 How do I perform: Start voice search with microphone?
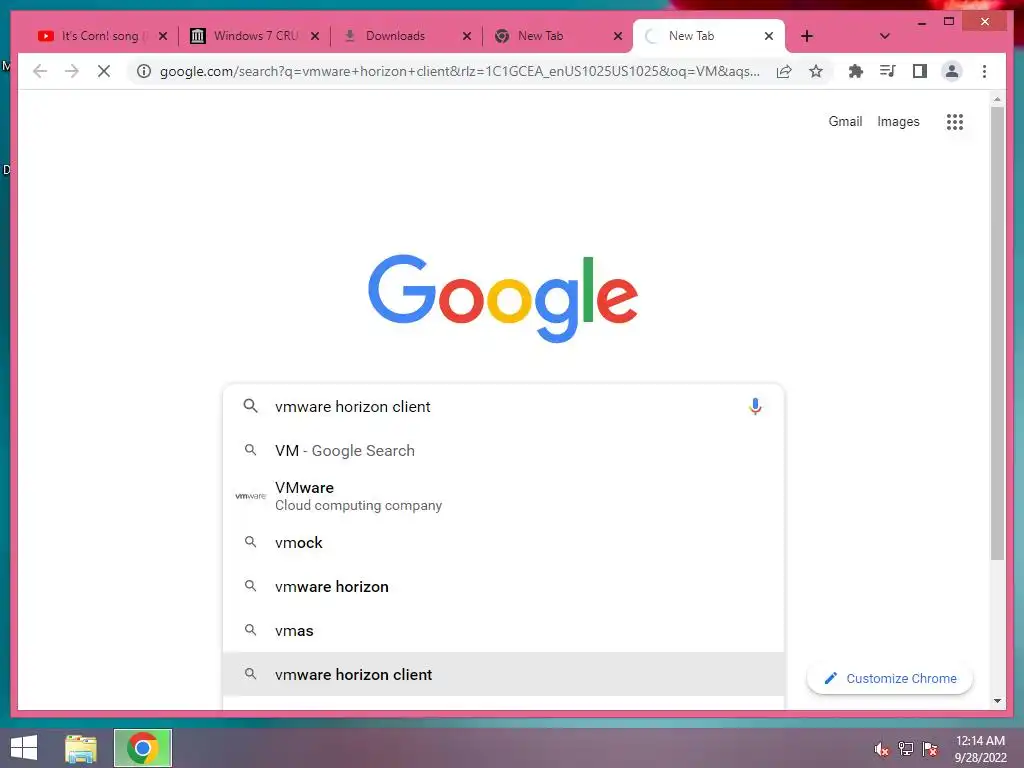pyautogui.click(x=755, y=406)
